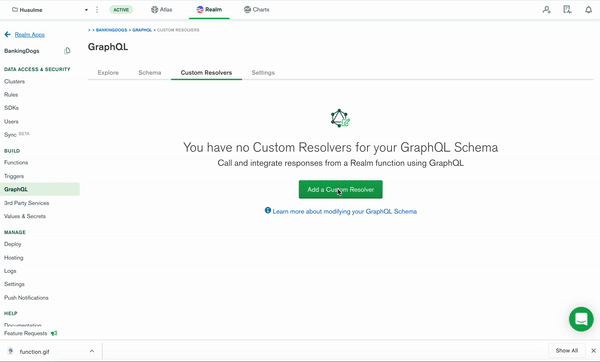
Task: Open Rules in the sidebar
Action: point(11,95)
